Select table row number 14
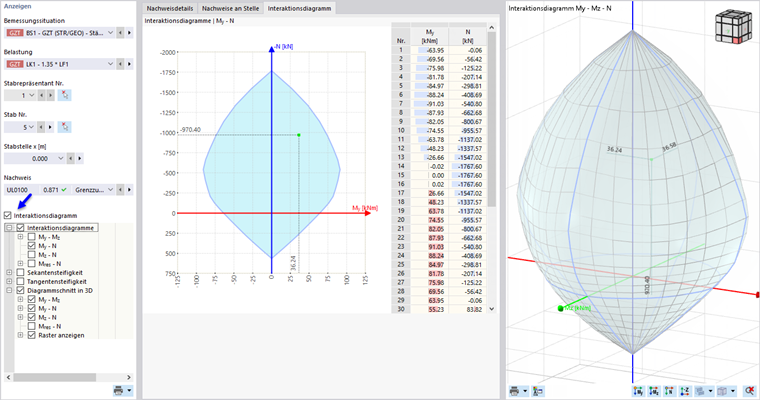This screenshot has height=400, width=760. [401, 166]
